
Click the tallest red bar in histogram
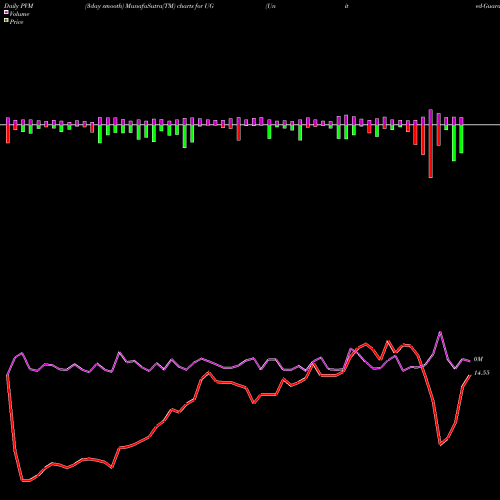click(x=431, y=151)
